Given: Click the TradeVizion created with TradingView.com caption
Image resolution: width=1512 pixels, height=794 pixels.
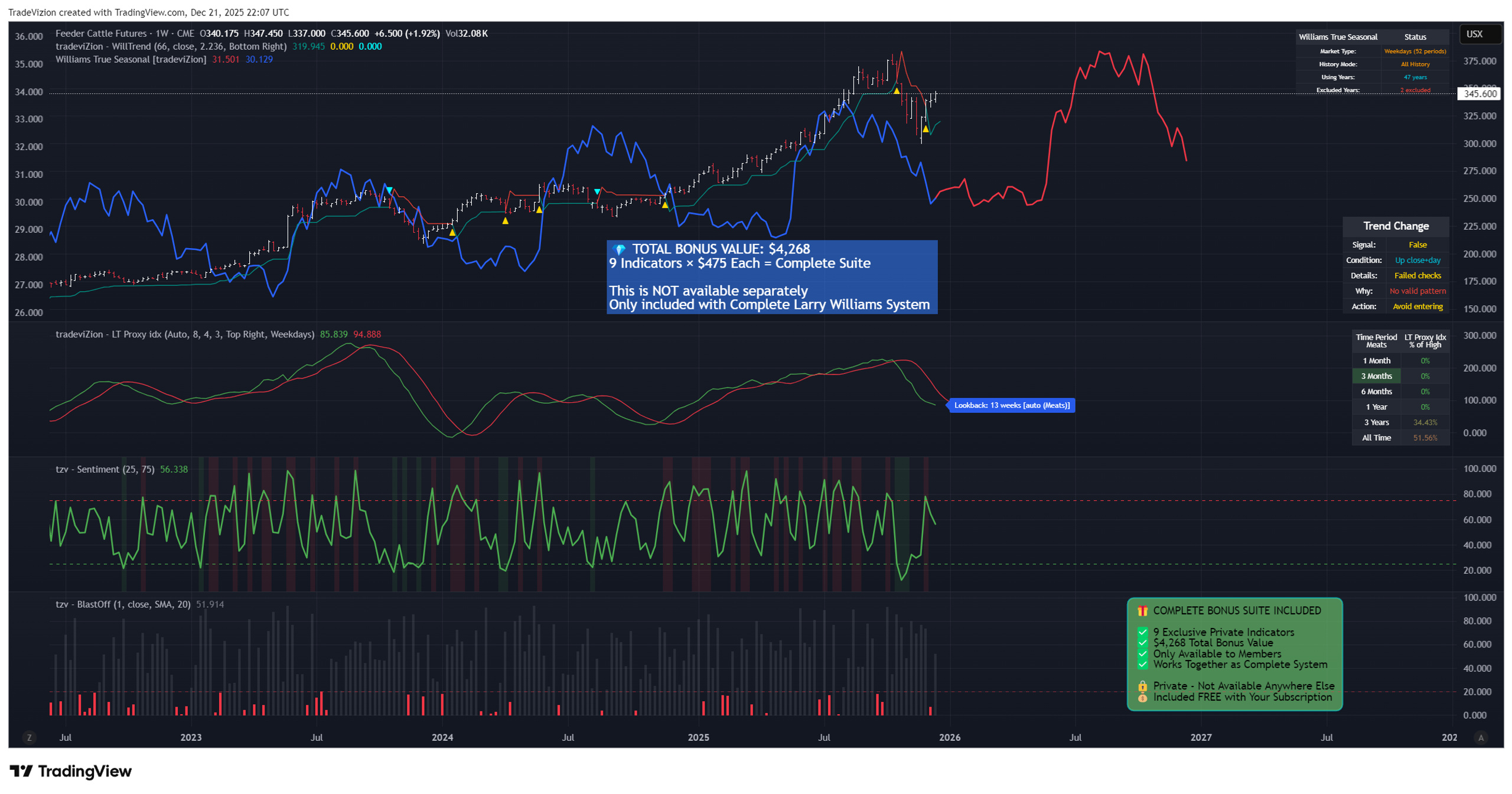Looking at the screenshot, I should pyautogui.click(x=149, y=12).
